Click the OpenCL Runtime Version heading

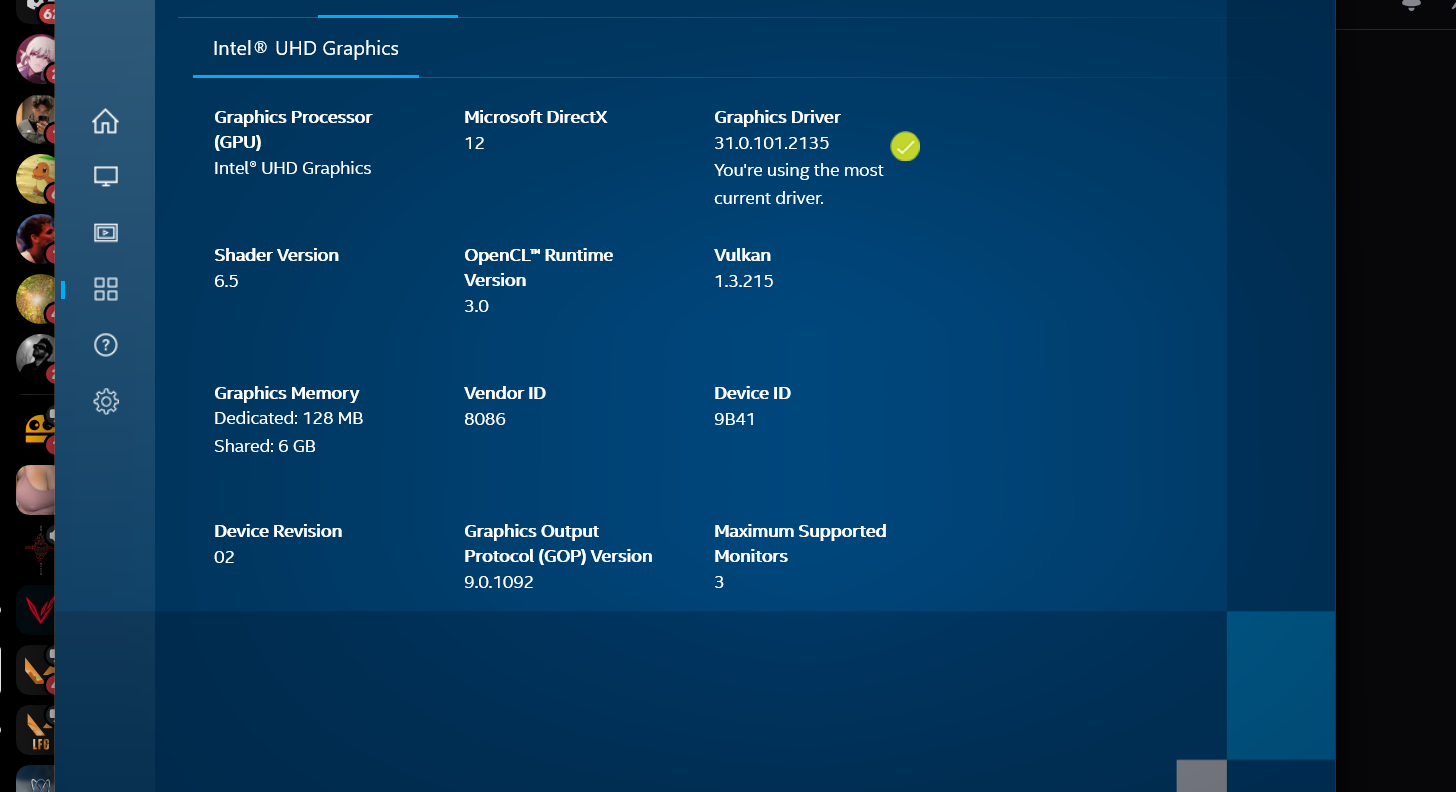(539, 268)
